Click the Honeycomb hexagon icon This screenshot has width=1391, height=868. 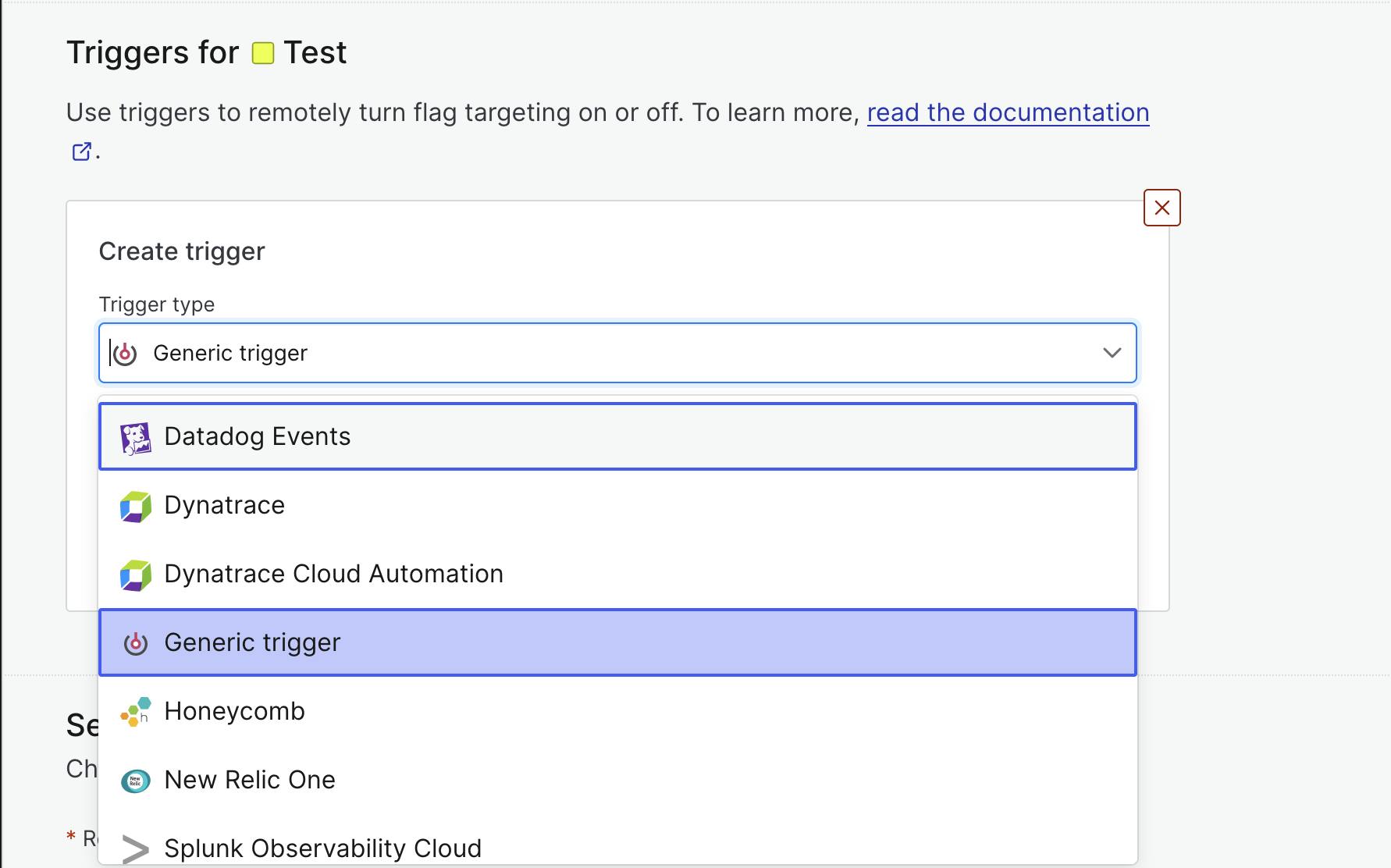tap(135, 712)
